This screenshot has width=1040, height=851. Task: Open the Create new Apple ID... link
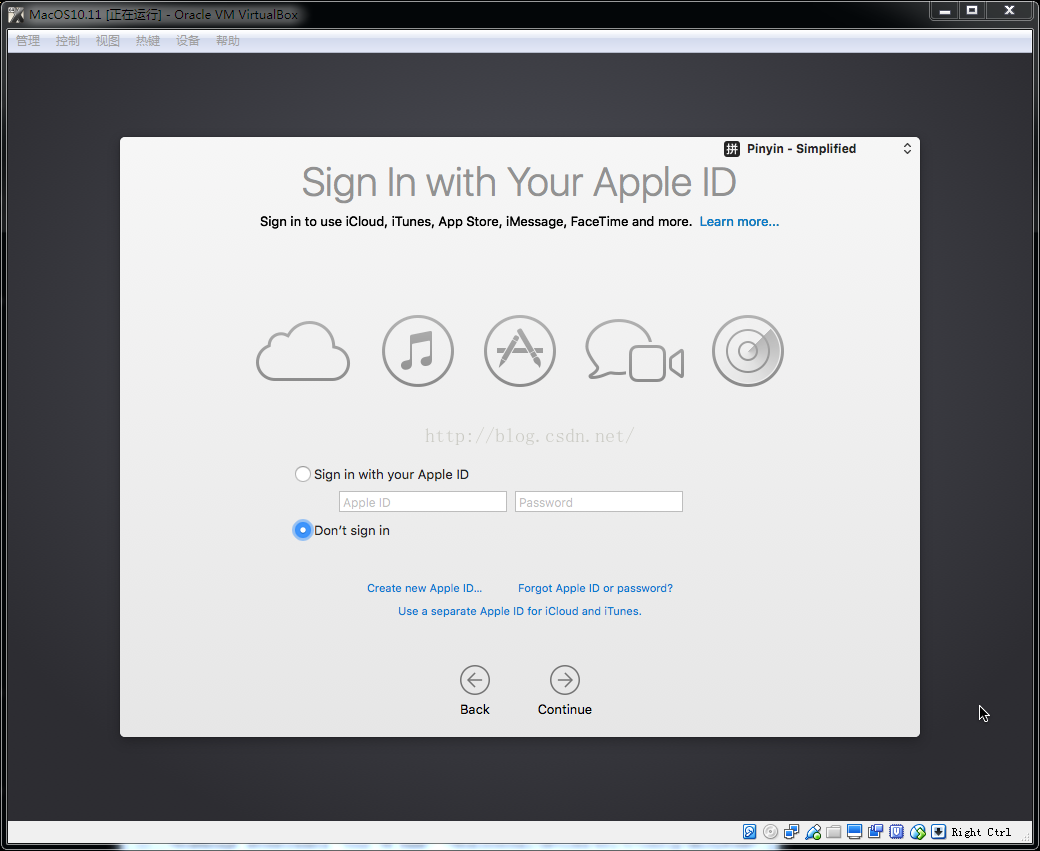pos(424,588)
